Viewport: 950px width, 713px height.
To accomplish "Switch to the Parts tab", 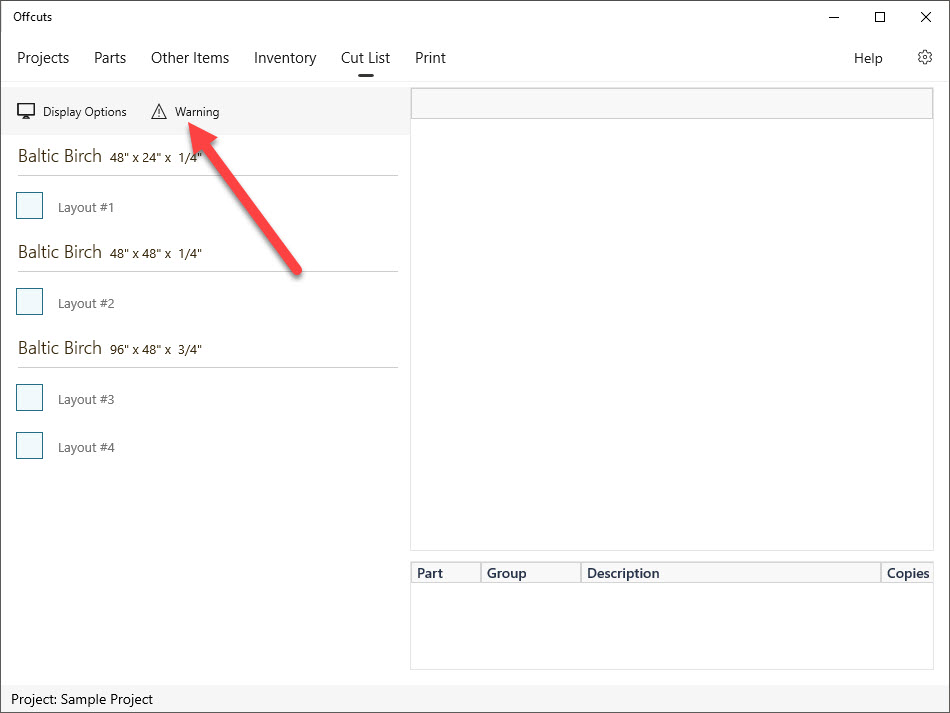I will click(x=110, y=58).
